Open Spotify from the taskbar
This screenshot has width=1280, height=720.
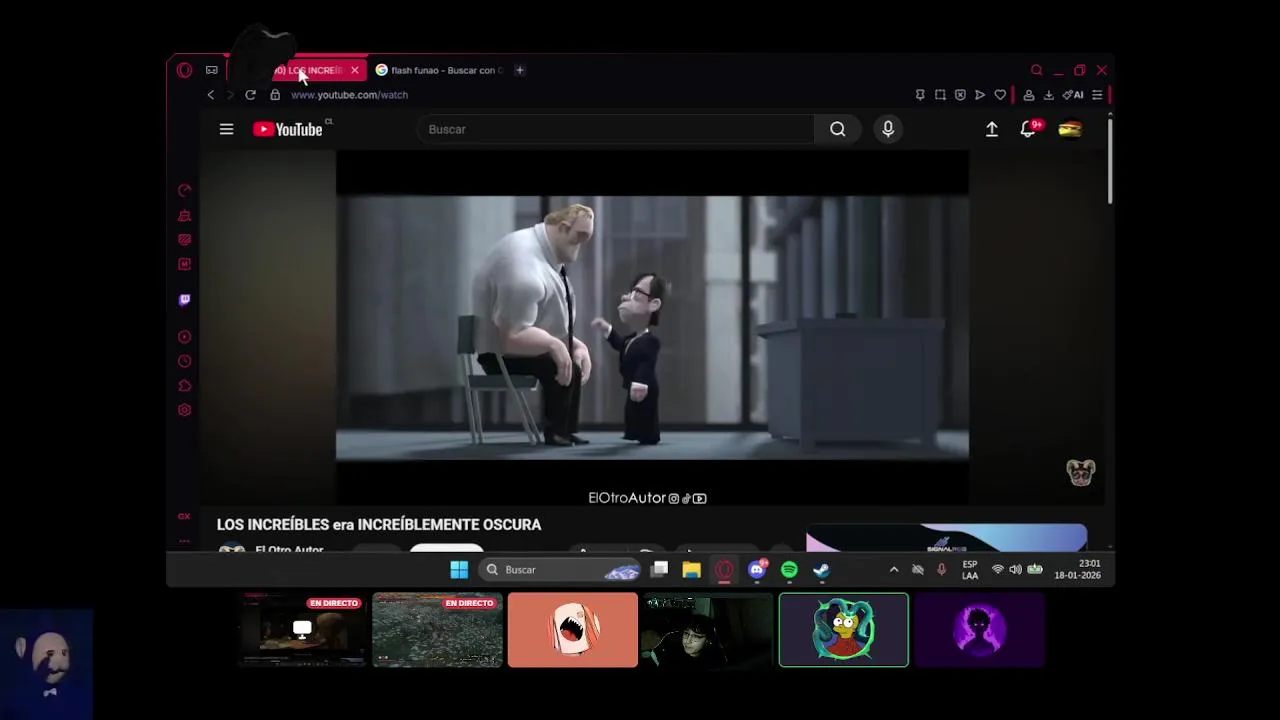tap(789, 570)
